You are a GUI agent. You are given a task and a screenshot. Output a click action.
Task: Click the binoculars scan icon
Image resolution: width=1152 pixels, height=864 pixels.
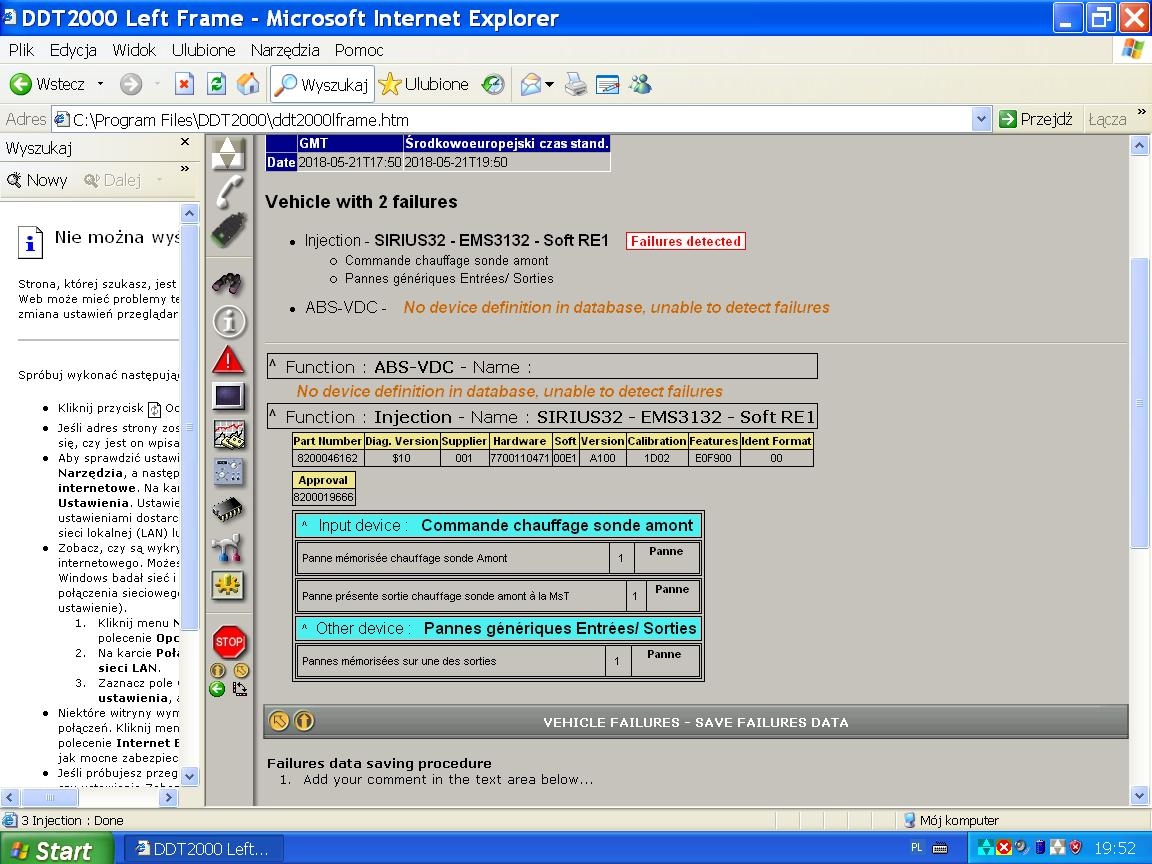[x=228, y=282]
